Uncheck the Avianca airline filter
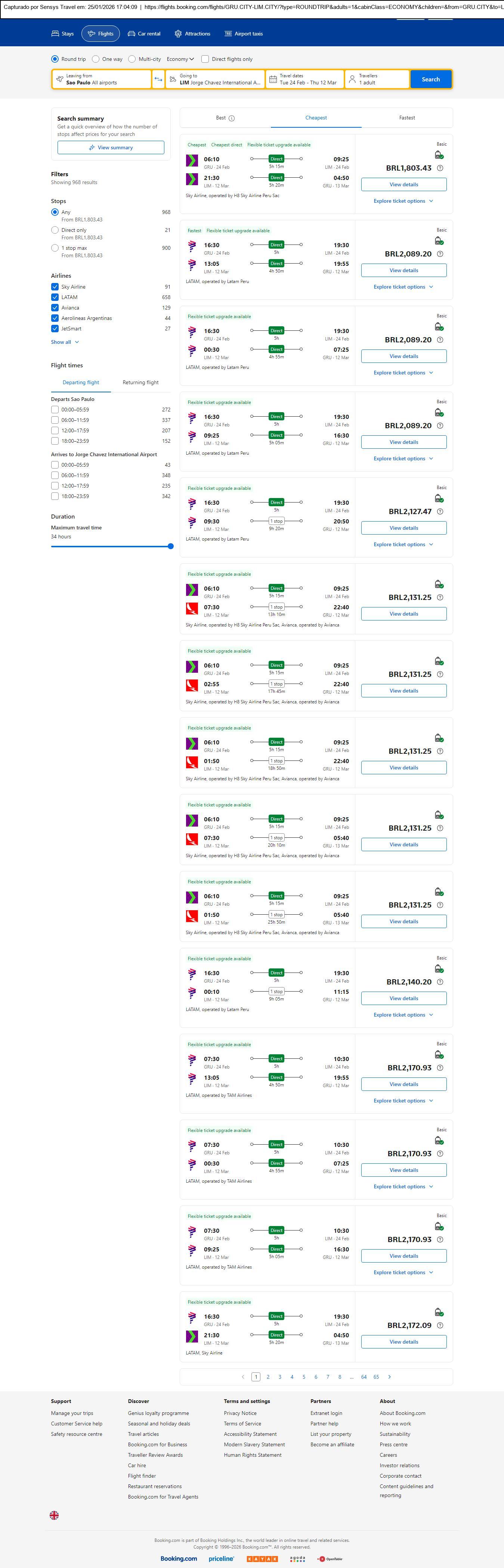This screenshot has height=1568, width=504. coord(55,307)
